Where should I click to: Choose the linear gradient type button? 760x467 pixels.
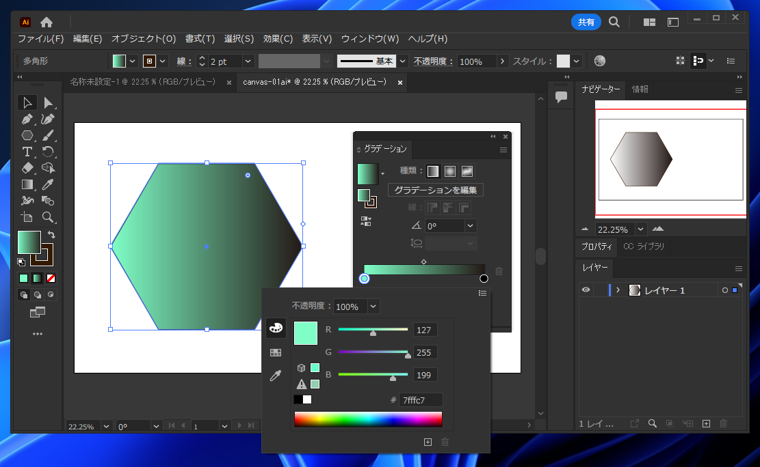[x=433, y=171]
